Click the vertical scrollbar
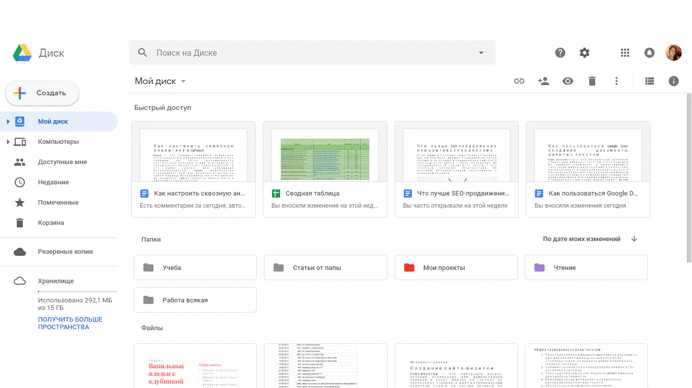Image resolution: width=692 pixels, height=388 pixels. click(x=689, y=177)
